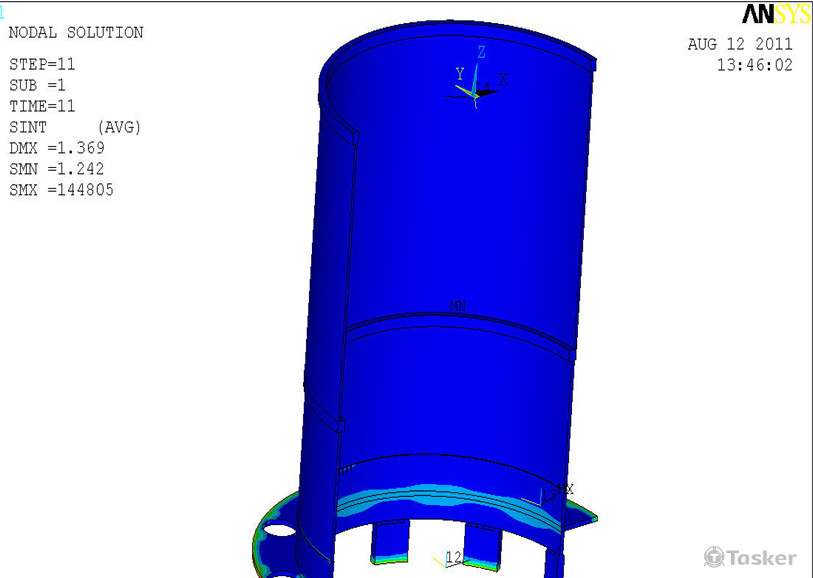This screenshot has width=813, height=578.
Task: Click local coordinate system marker 12
Action: [452, 558]
